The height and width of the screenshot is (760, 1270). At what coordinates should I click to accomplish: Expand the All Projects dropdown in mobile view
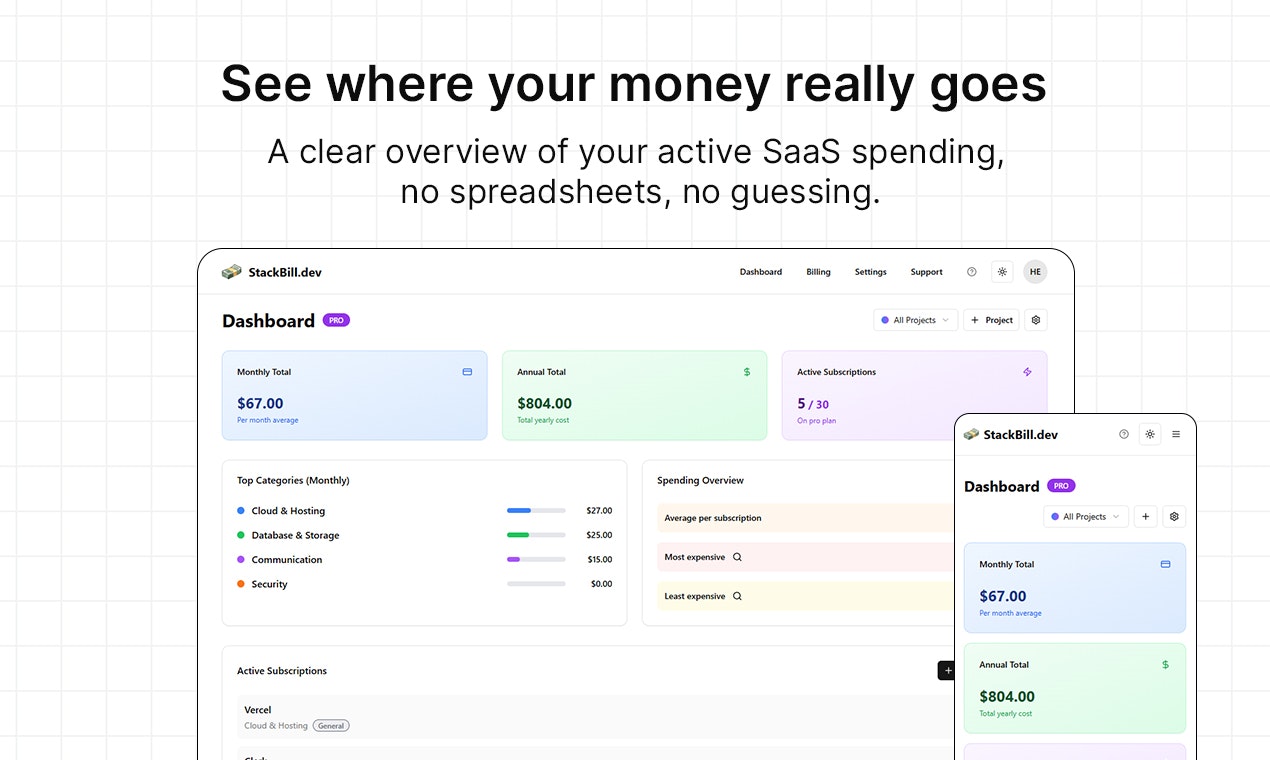(x=1086, y=517)
